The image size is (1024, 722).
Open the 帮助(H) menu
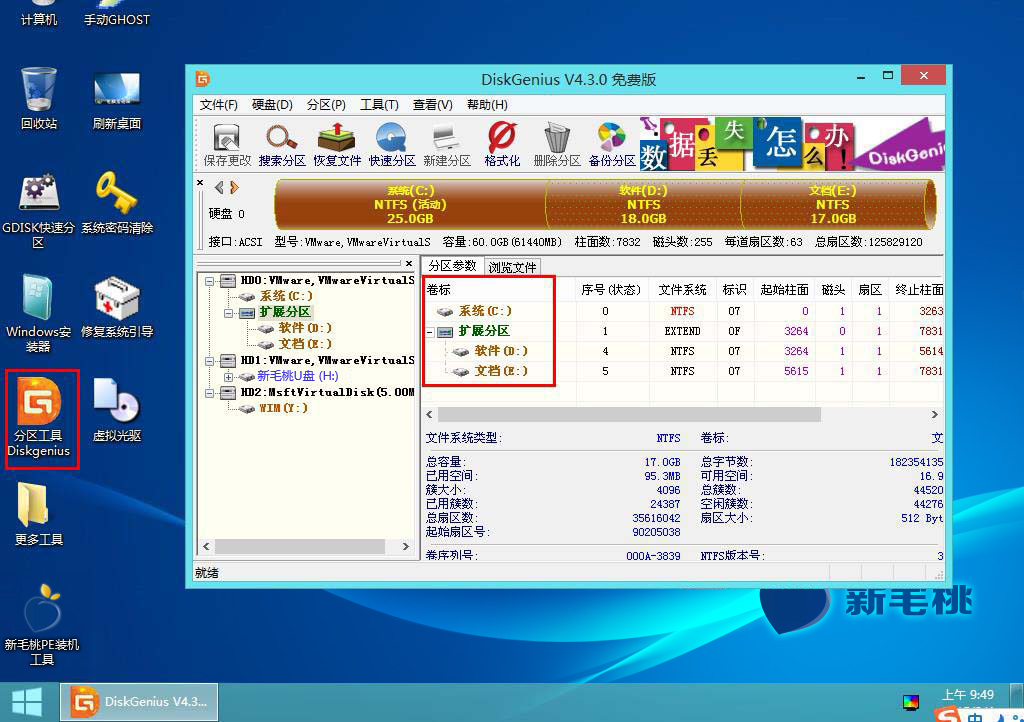coord(487,105)
